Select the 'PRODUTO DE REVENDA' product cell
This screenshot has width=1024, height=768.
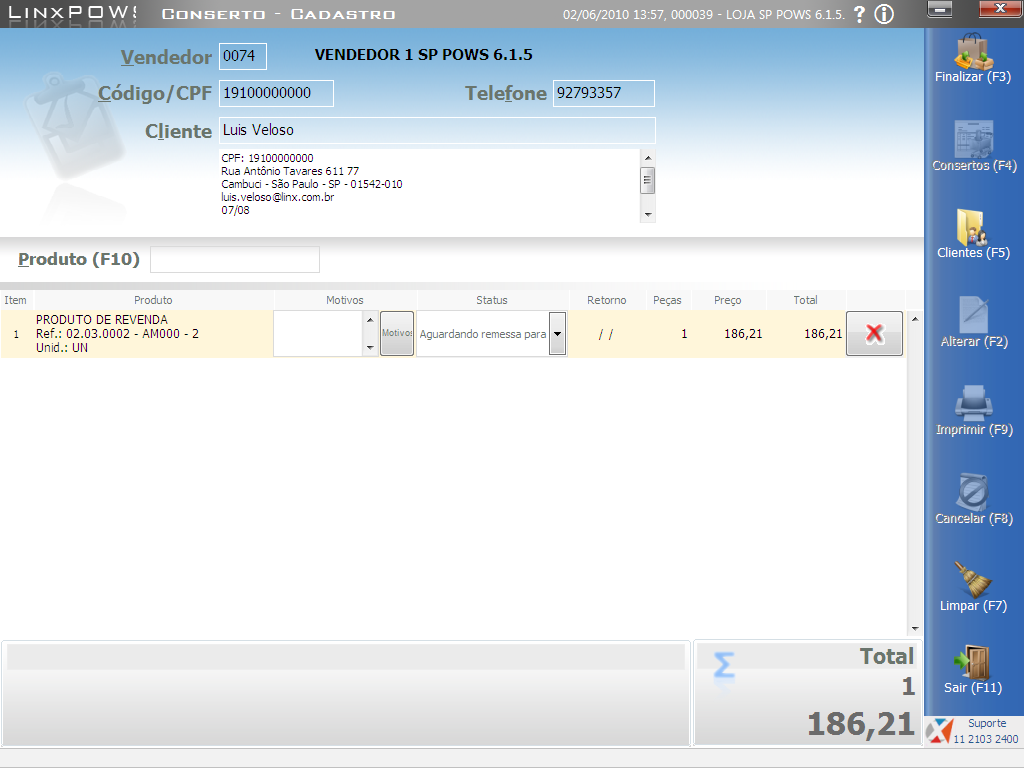click(153, 334)
